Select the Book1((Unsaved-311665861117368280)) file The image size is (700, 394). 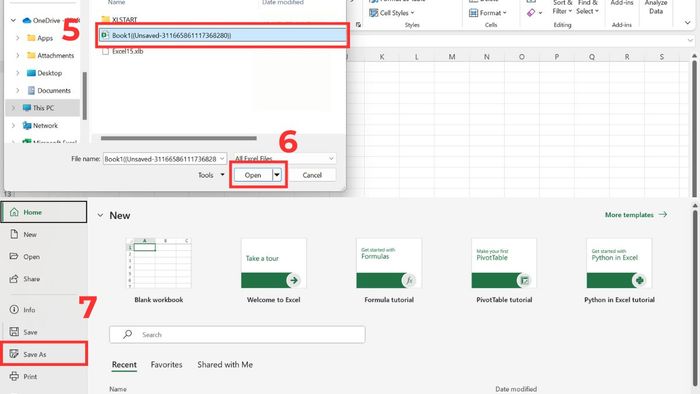click(222, 35)
